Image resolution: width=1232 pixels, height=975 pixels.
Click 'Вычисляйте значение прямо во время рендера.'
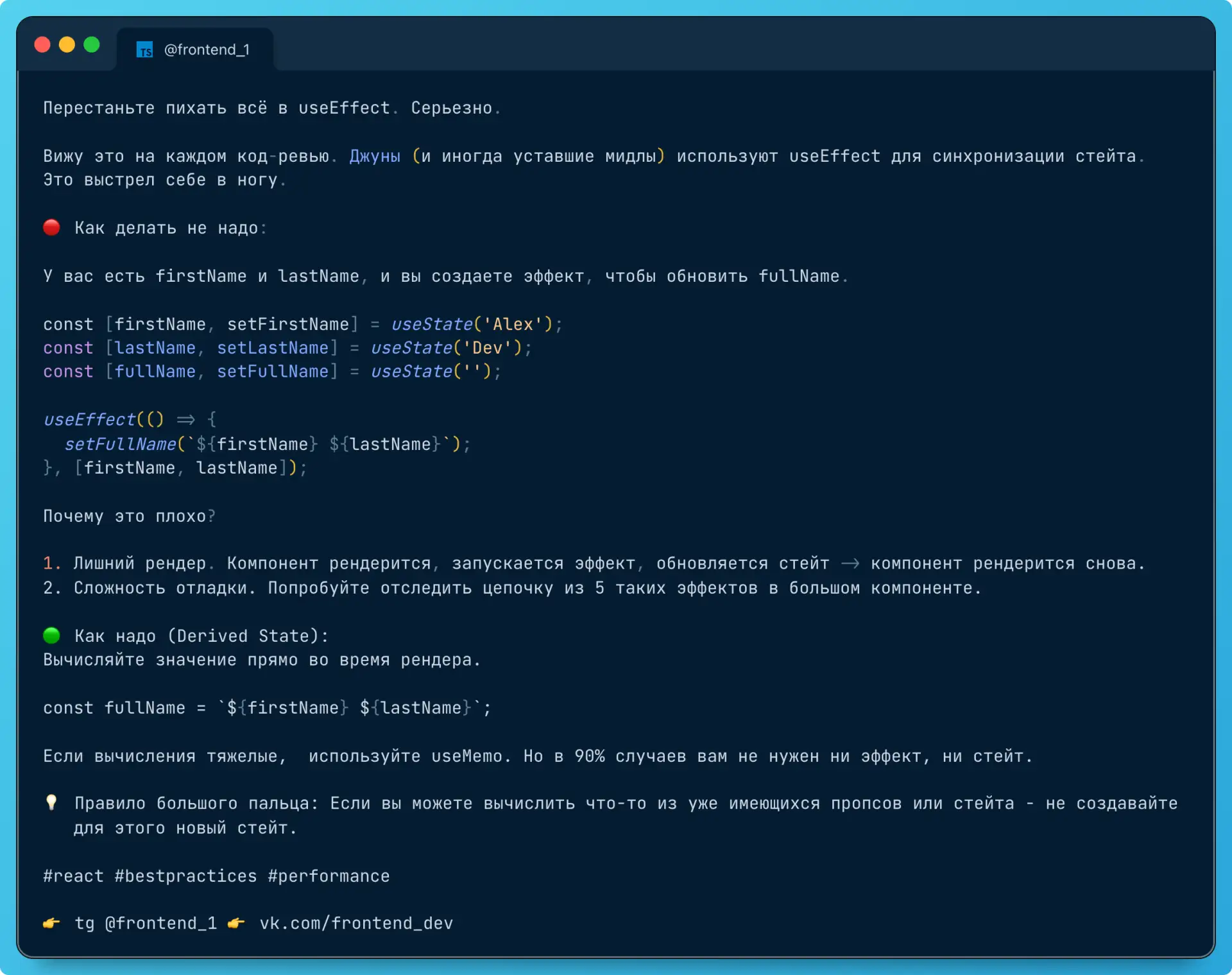tap(262, 660)
